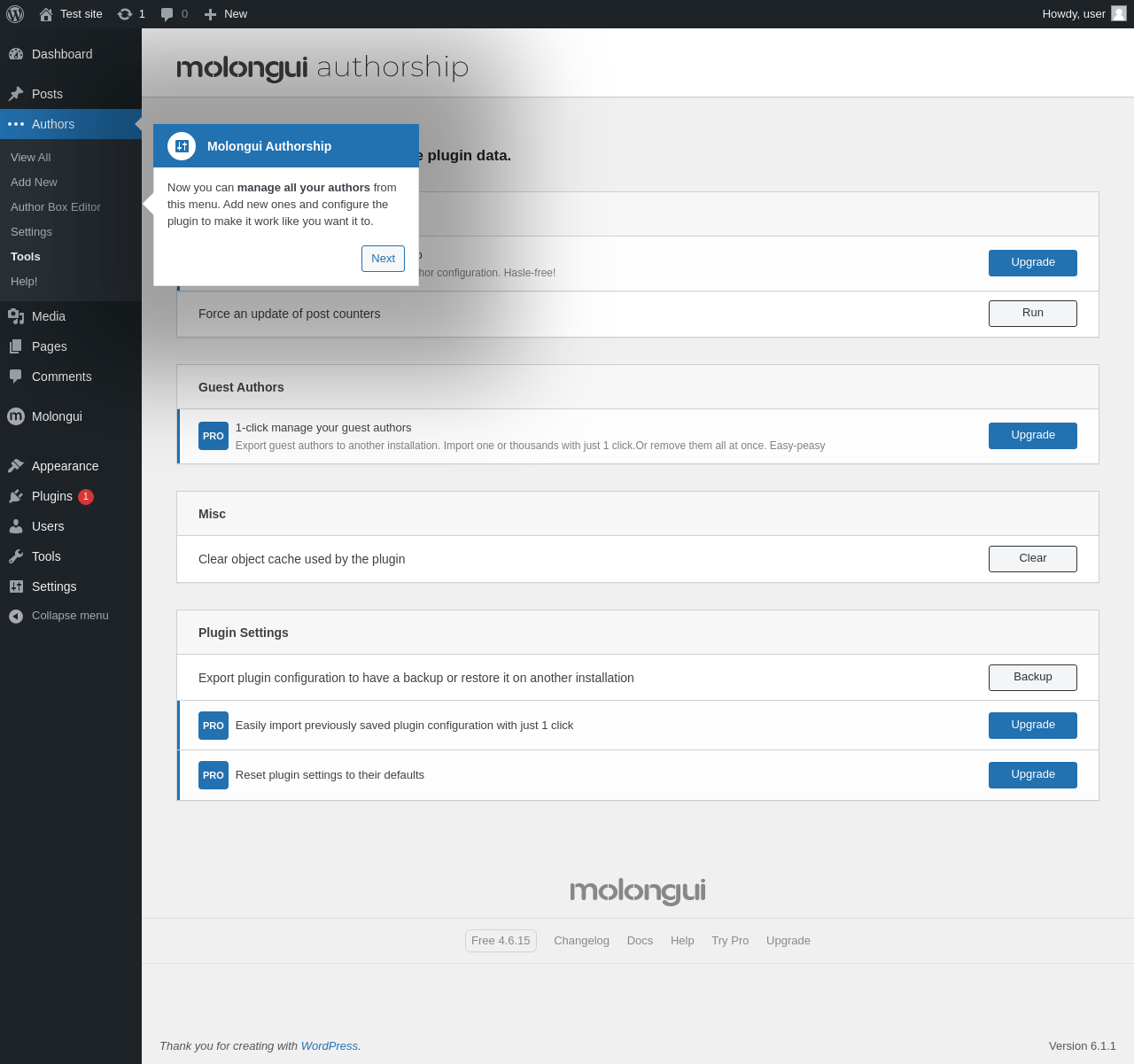Click the Try Pro footer link

pos(730,941)
